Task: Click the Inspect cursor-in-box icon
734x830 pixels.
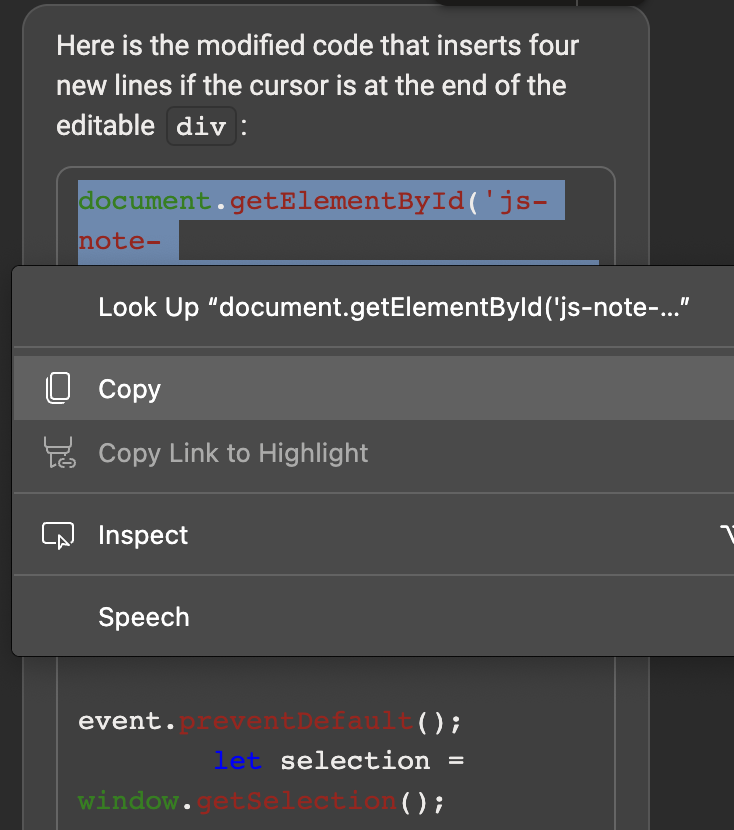Action: [x=58, y=535]
